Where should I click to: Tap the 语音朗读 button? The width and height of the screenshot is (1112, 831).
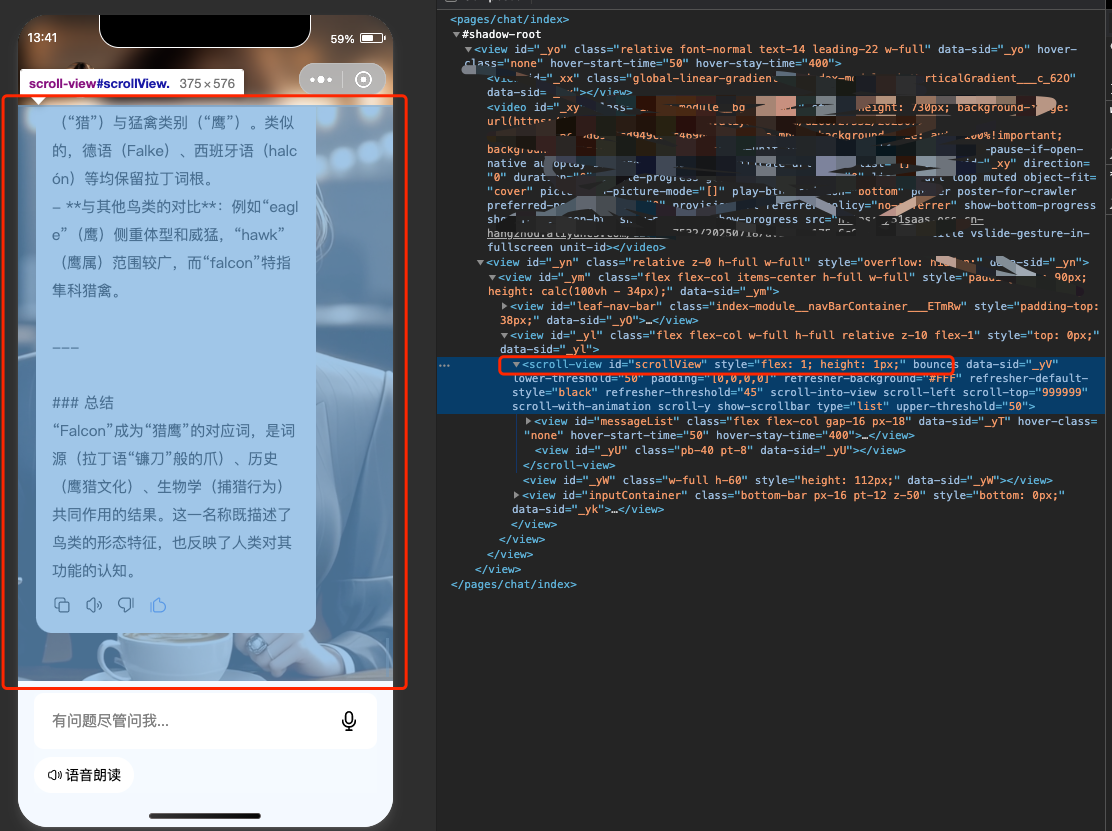(x=84, y=775)
